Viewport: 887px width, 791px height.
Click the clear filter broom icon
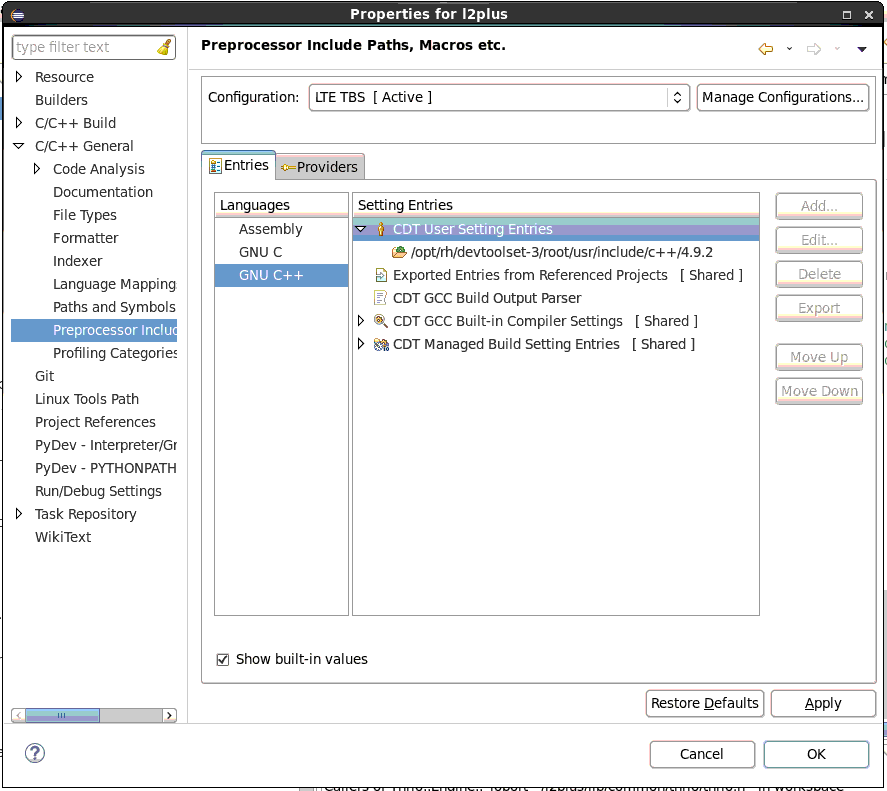click(x=164, y=47)
